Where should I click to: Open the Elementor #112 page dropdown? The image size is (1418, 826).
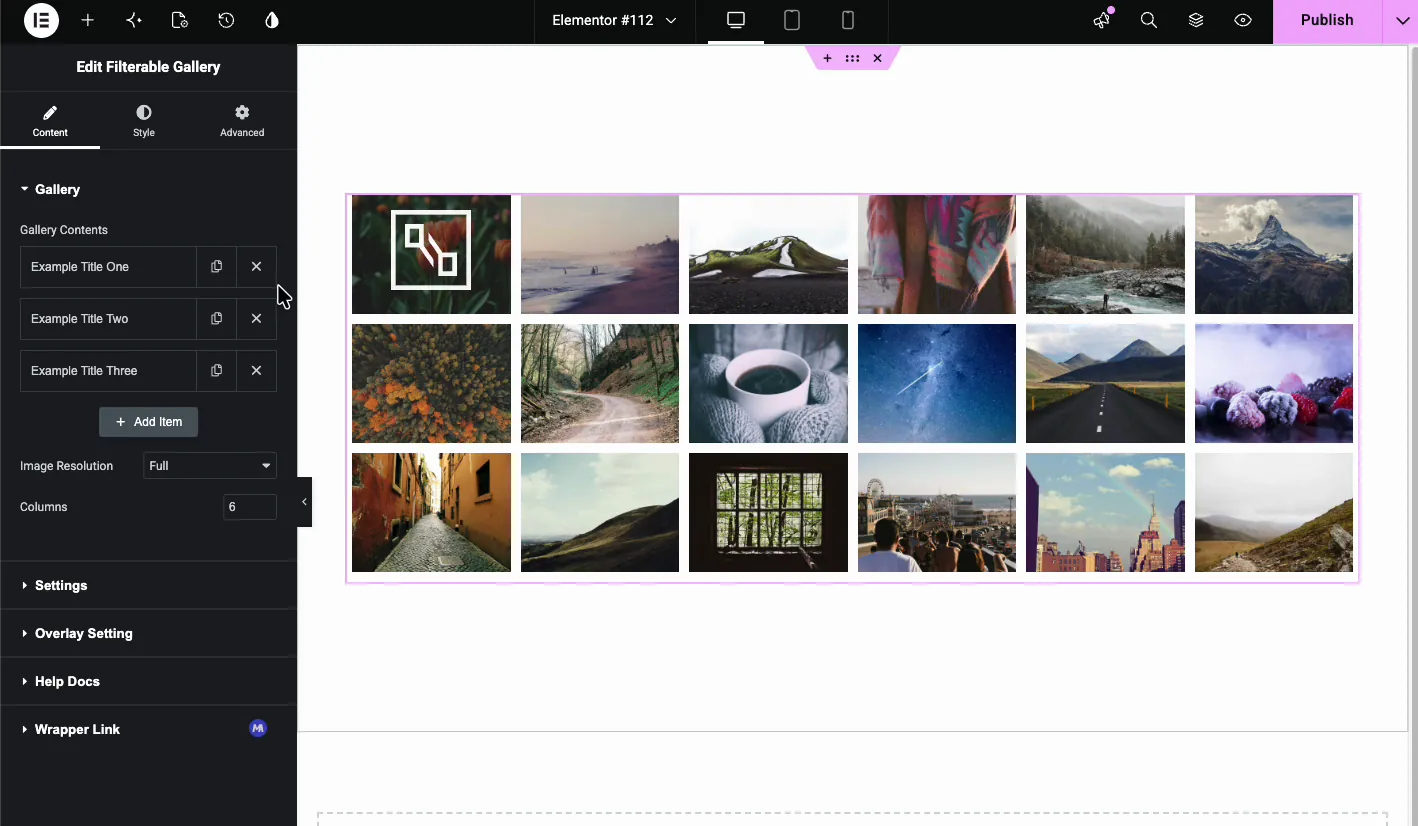tap(614, 20)
